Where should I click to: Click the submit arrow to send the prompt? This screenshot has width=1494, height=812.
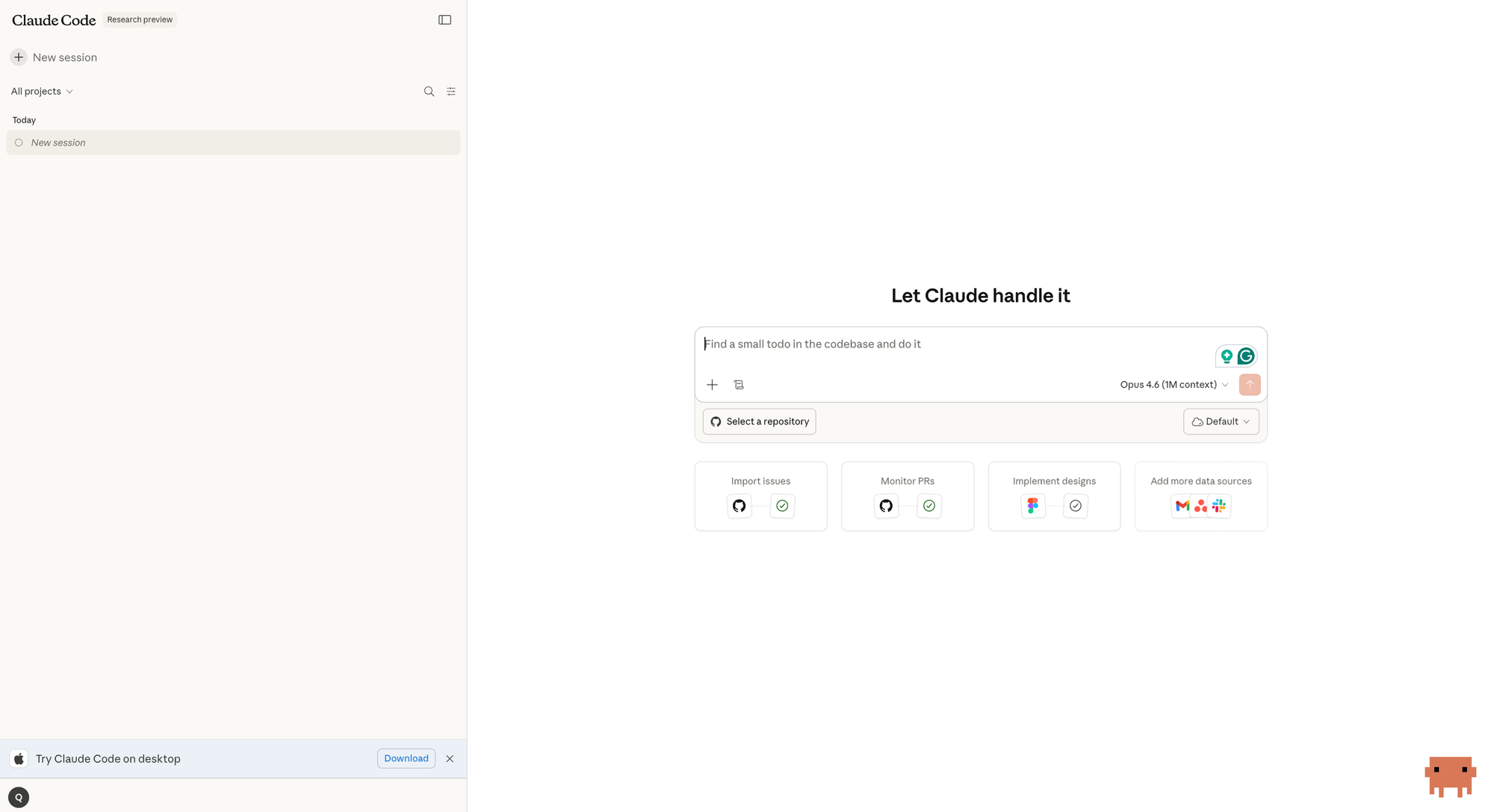[x=1249, y=385]
